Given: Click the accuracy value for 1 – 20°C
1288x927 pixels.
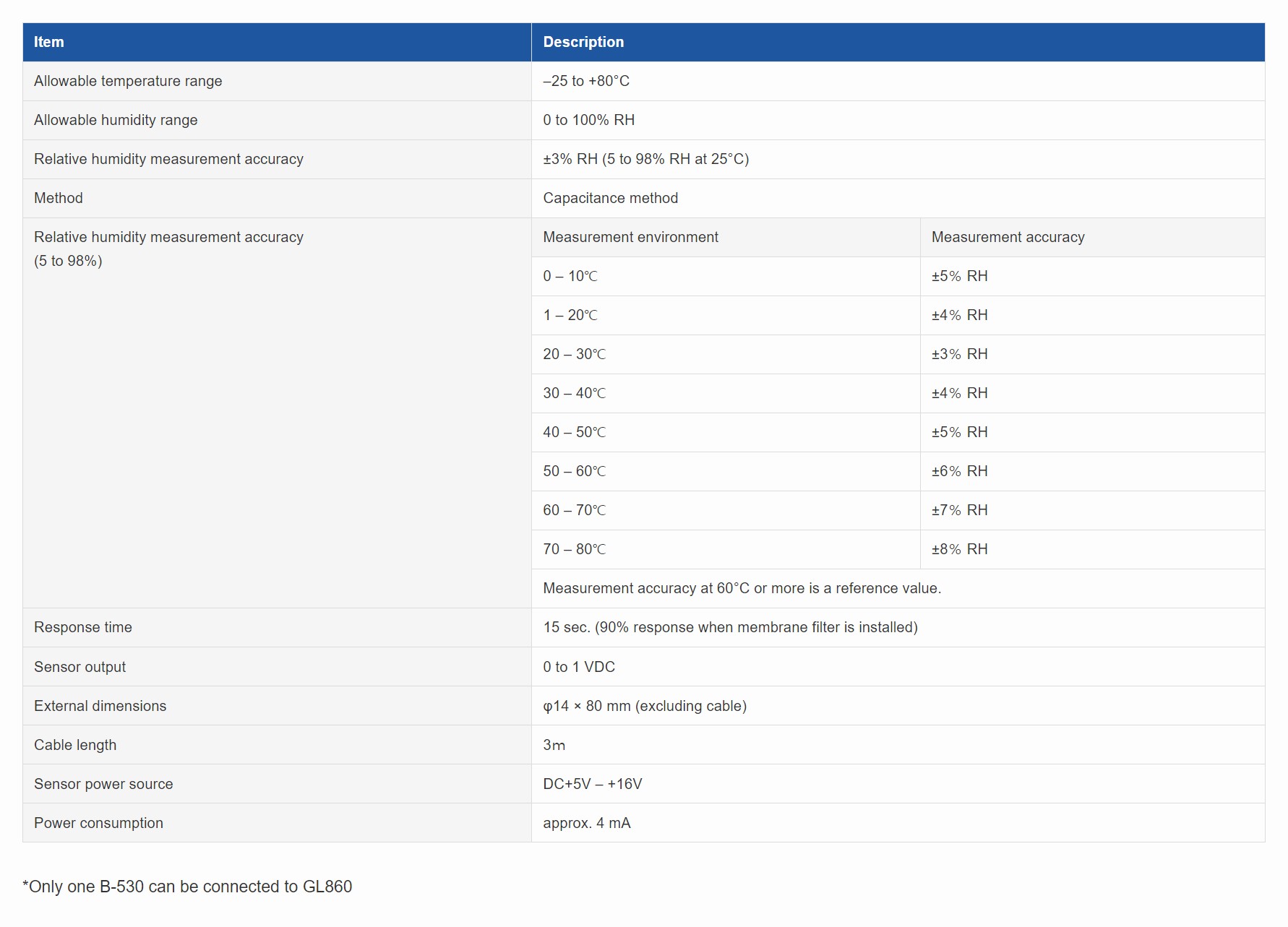Looking at the screenshot, I should pyautogui.click(x=1092, y=315).
